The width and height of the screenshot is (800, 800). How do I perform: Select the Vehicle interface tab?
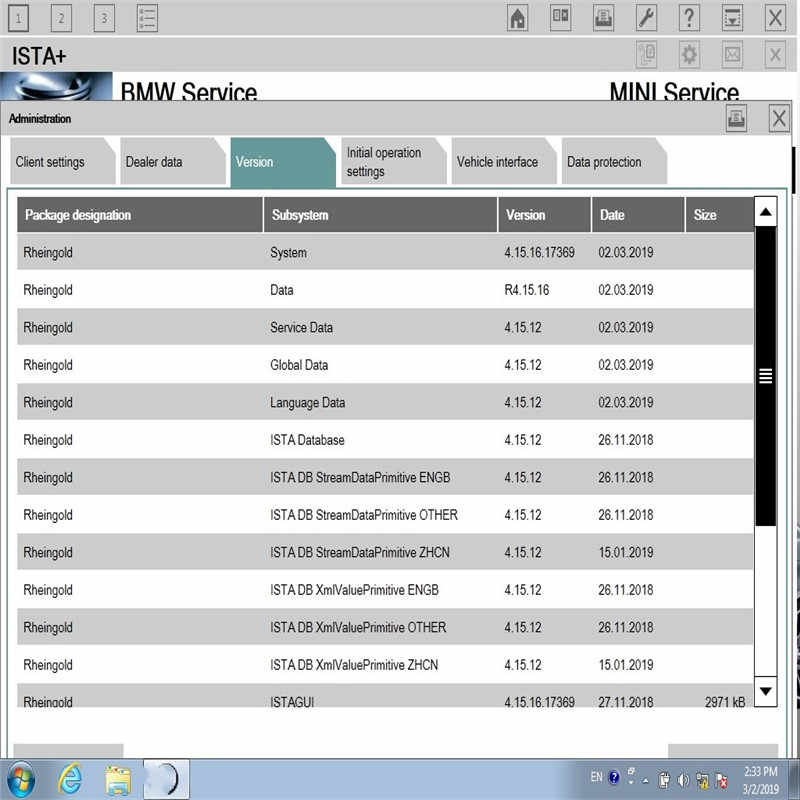pyautogui.click(x=497, y=162)
